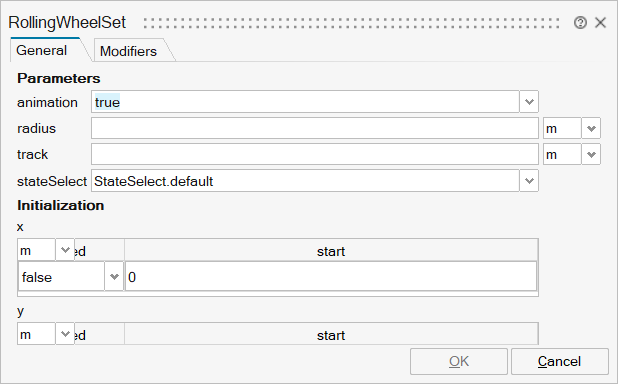Click the StateSelect.default field
This screenshot has width=618, height=384.
[x=305, y=181]
